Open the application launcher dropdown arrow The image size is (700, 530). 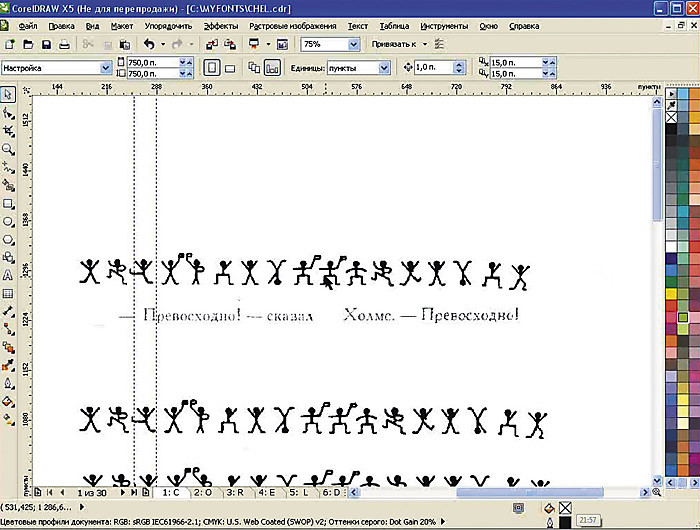[x=268, y=44]
